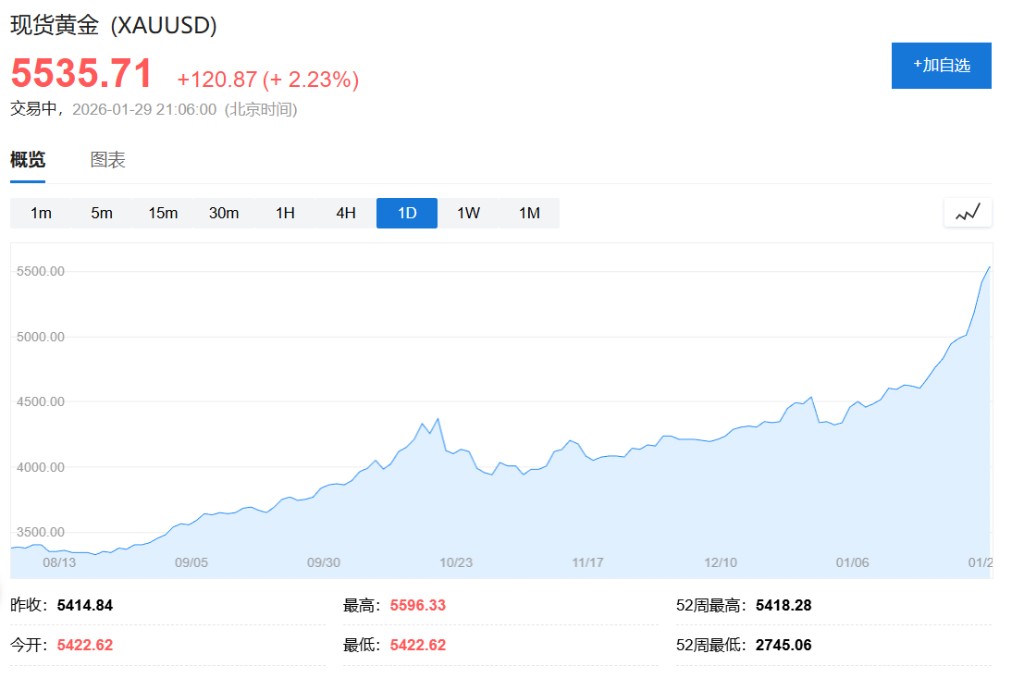The image size is (1024, 675).
Task: Show the 1M monthly chart
Action: 529,213
